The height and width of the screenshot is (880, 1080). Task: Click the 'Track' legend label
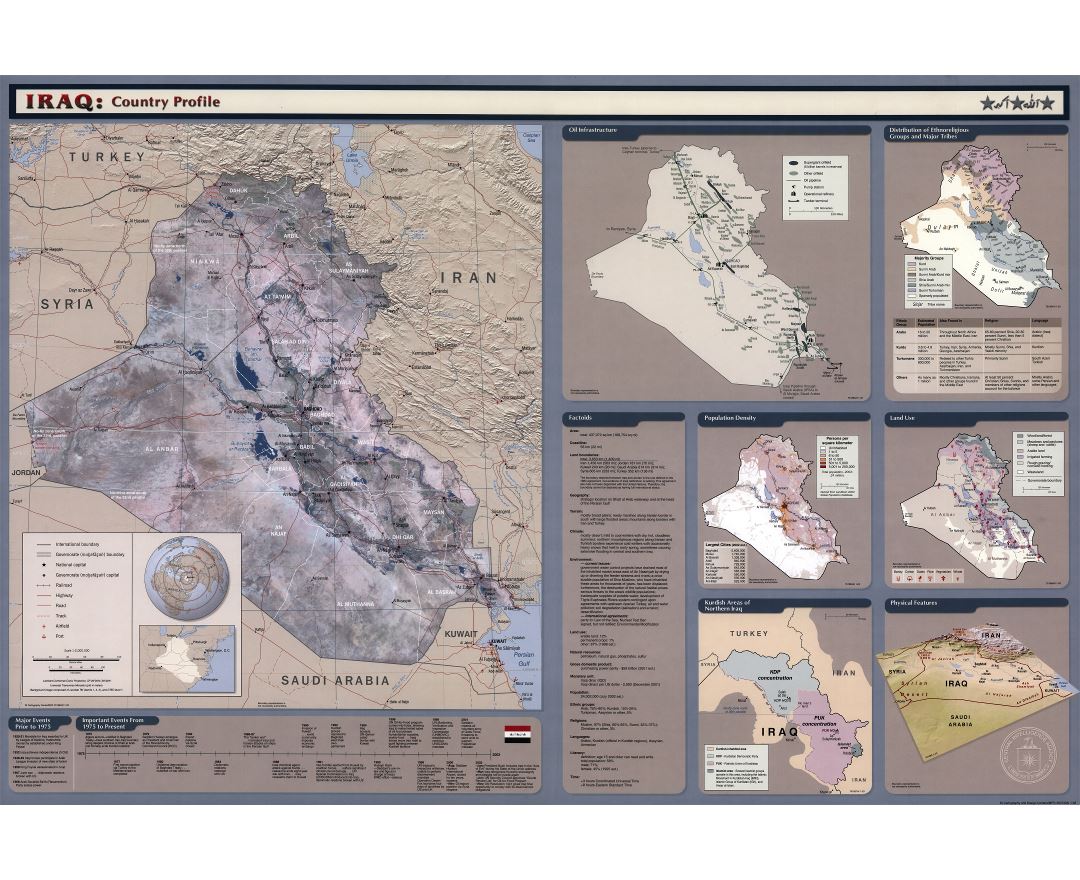click(x=61, y=616)
